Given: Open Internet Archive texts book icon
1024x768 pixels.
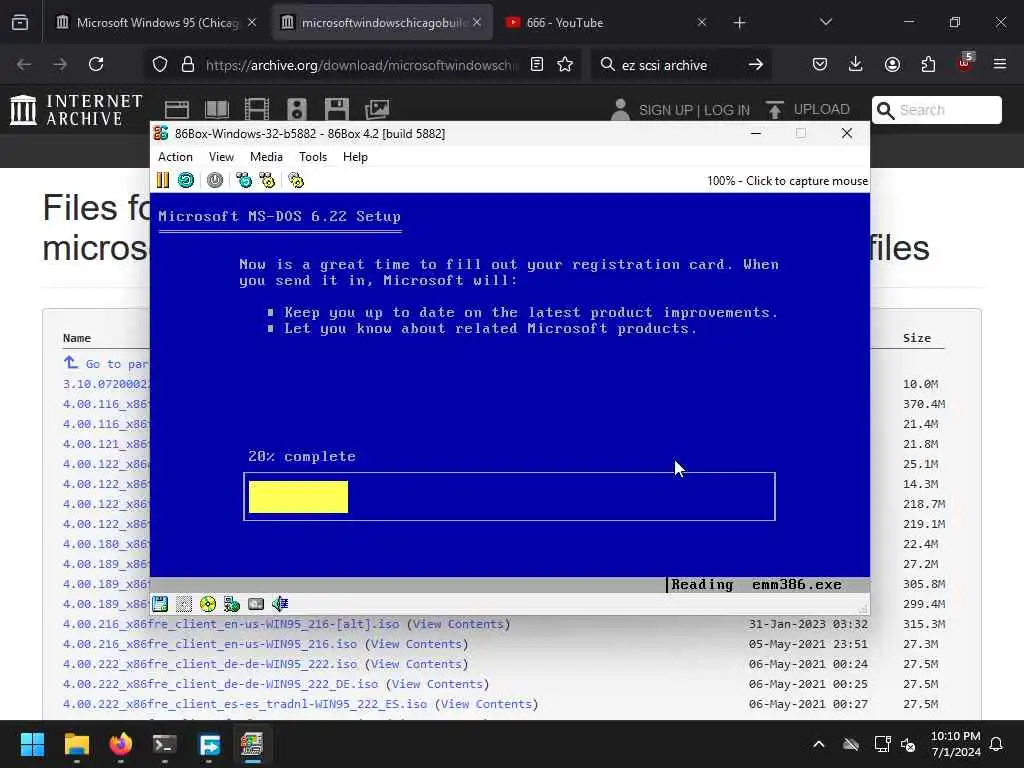Looking at the screenshot, I should [x=217, y=109].
